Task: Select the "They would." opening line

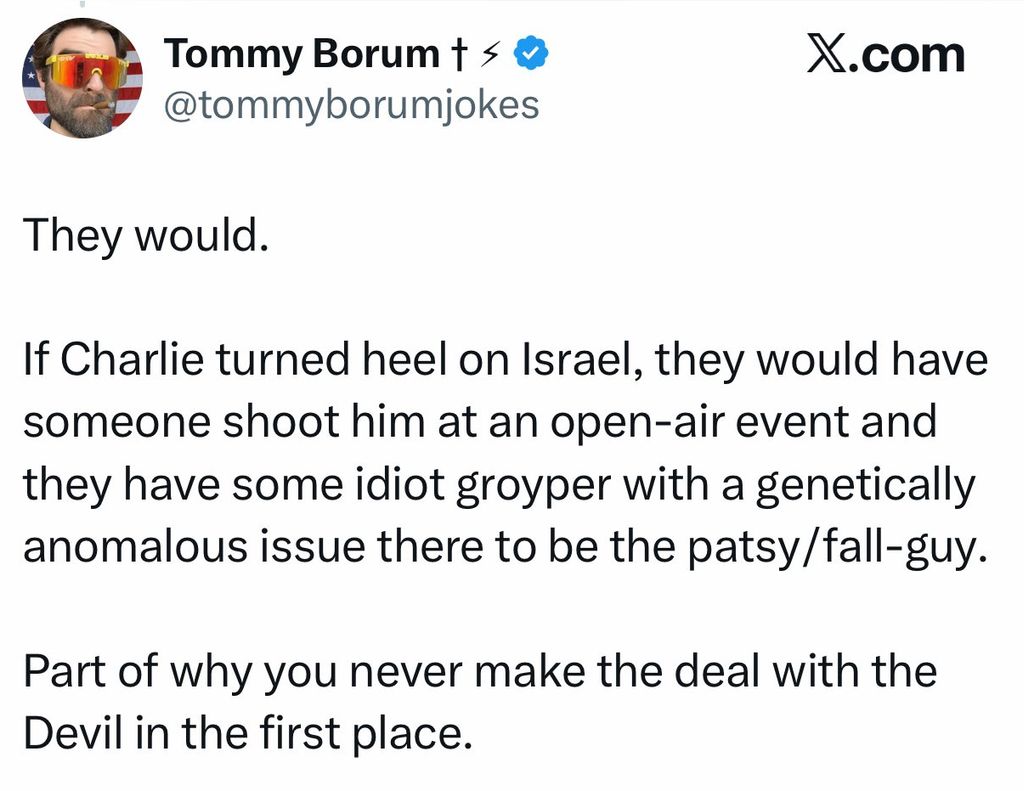Action: click(x=146, y=236)
